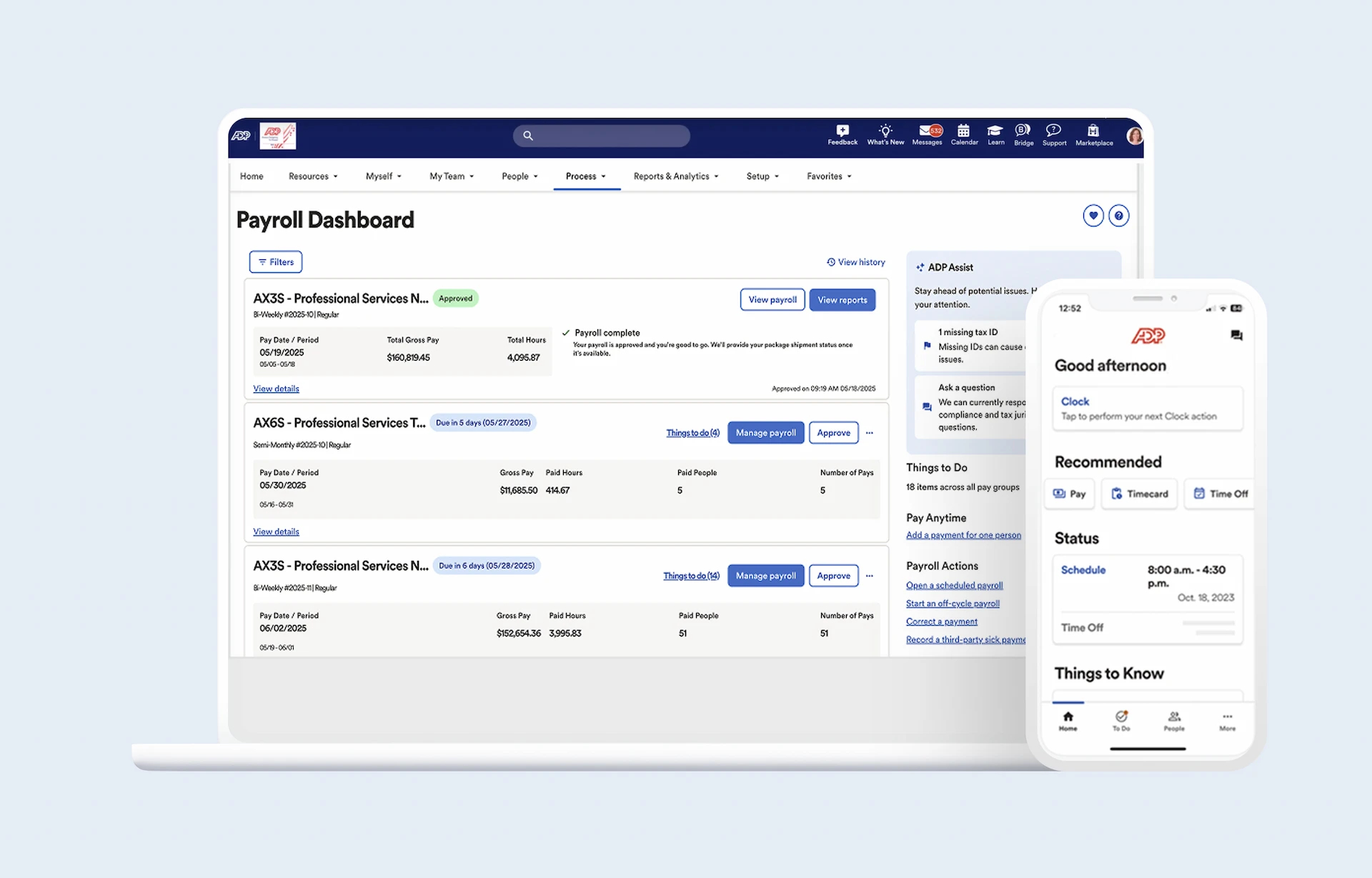Switch to the Home tab

252,176
